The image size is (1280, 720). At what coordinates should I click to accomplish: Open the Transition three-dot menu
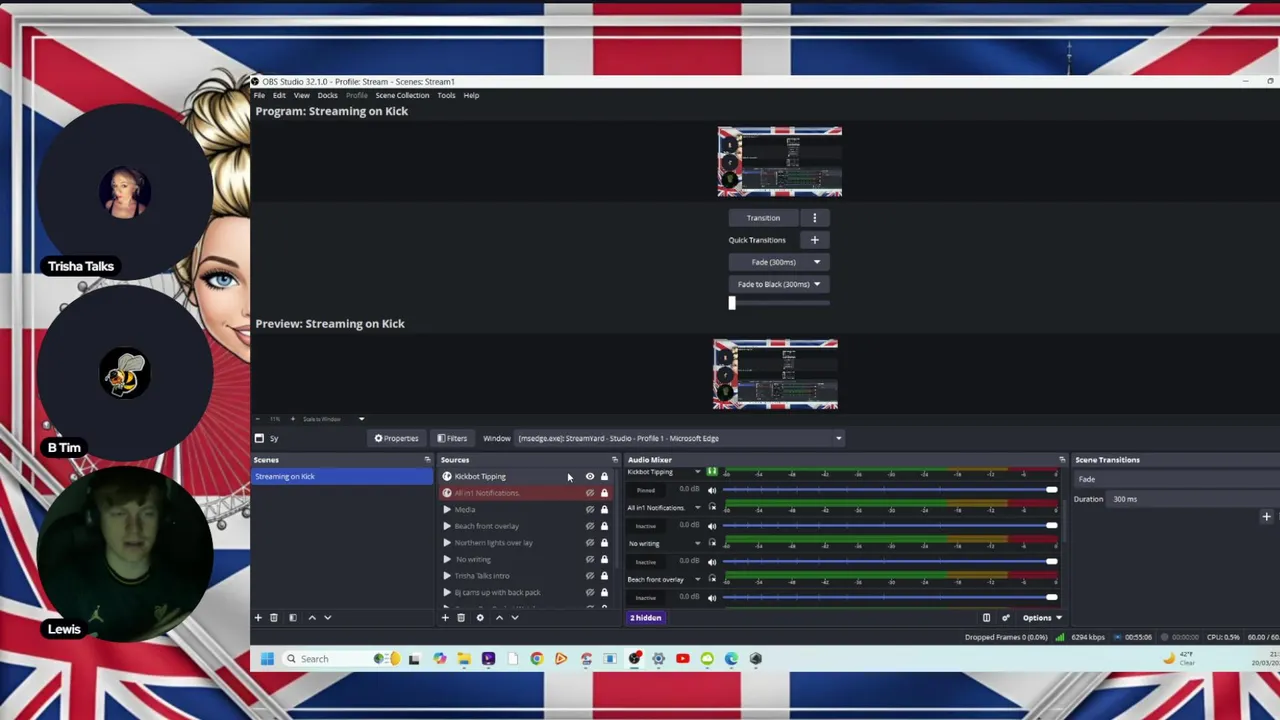coord(814,218)
